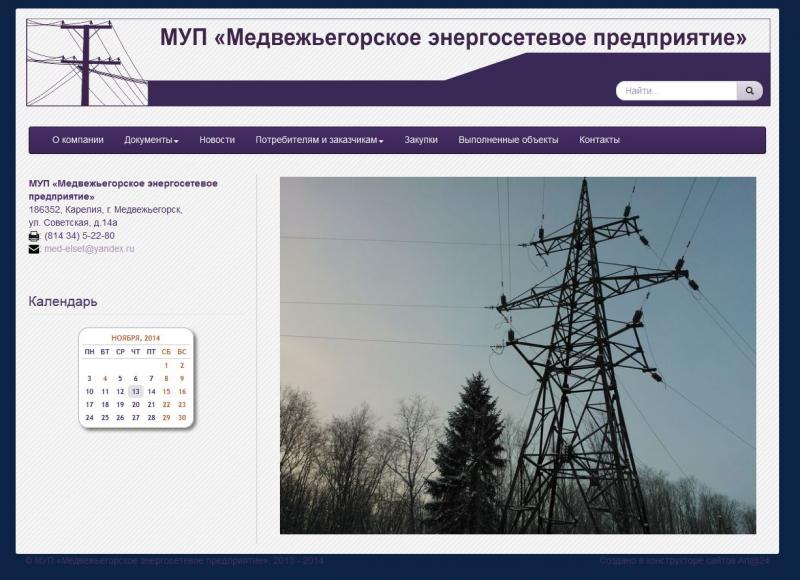Click the magnifier search button
The width and height of the screenshot is (800, 580).
pos(750,91)
